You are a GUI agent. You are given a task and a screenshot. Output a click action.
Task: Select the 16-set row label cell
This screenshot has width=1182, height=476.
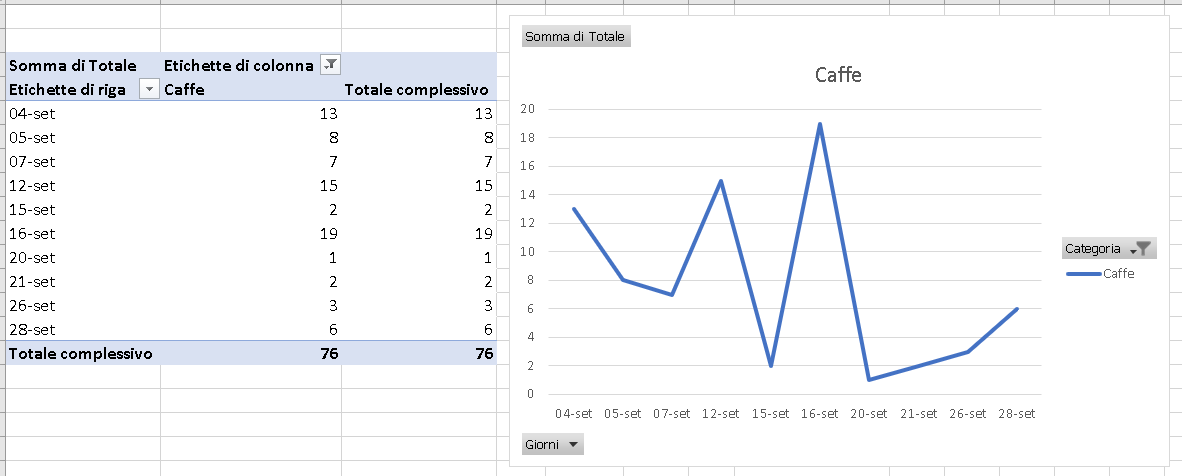pos(83,233)
